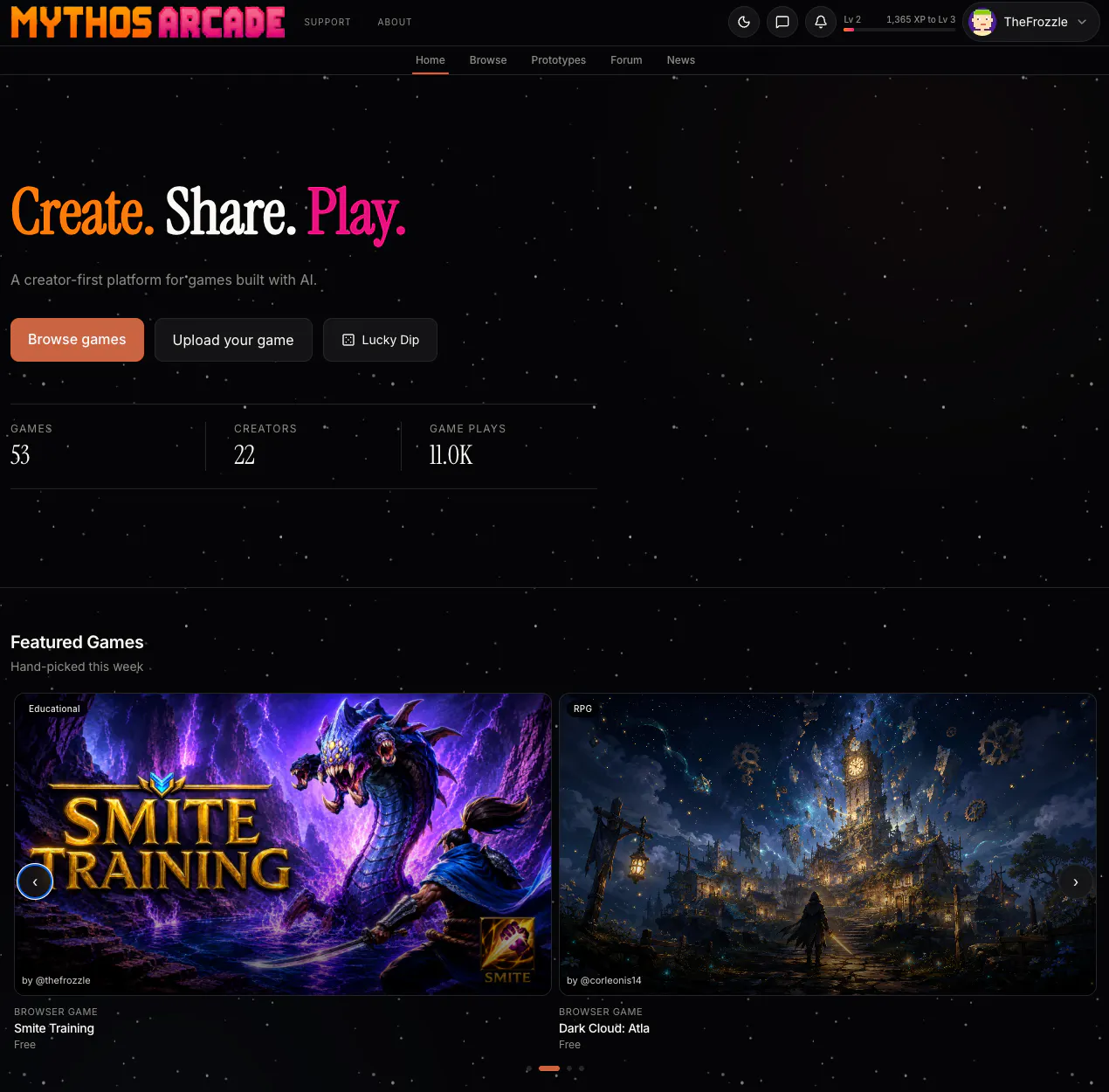This screenshot has height=1092, width=1109.
Task: Toggle dark mode with the moon icon
Action: point(744,22)
